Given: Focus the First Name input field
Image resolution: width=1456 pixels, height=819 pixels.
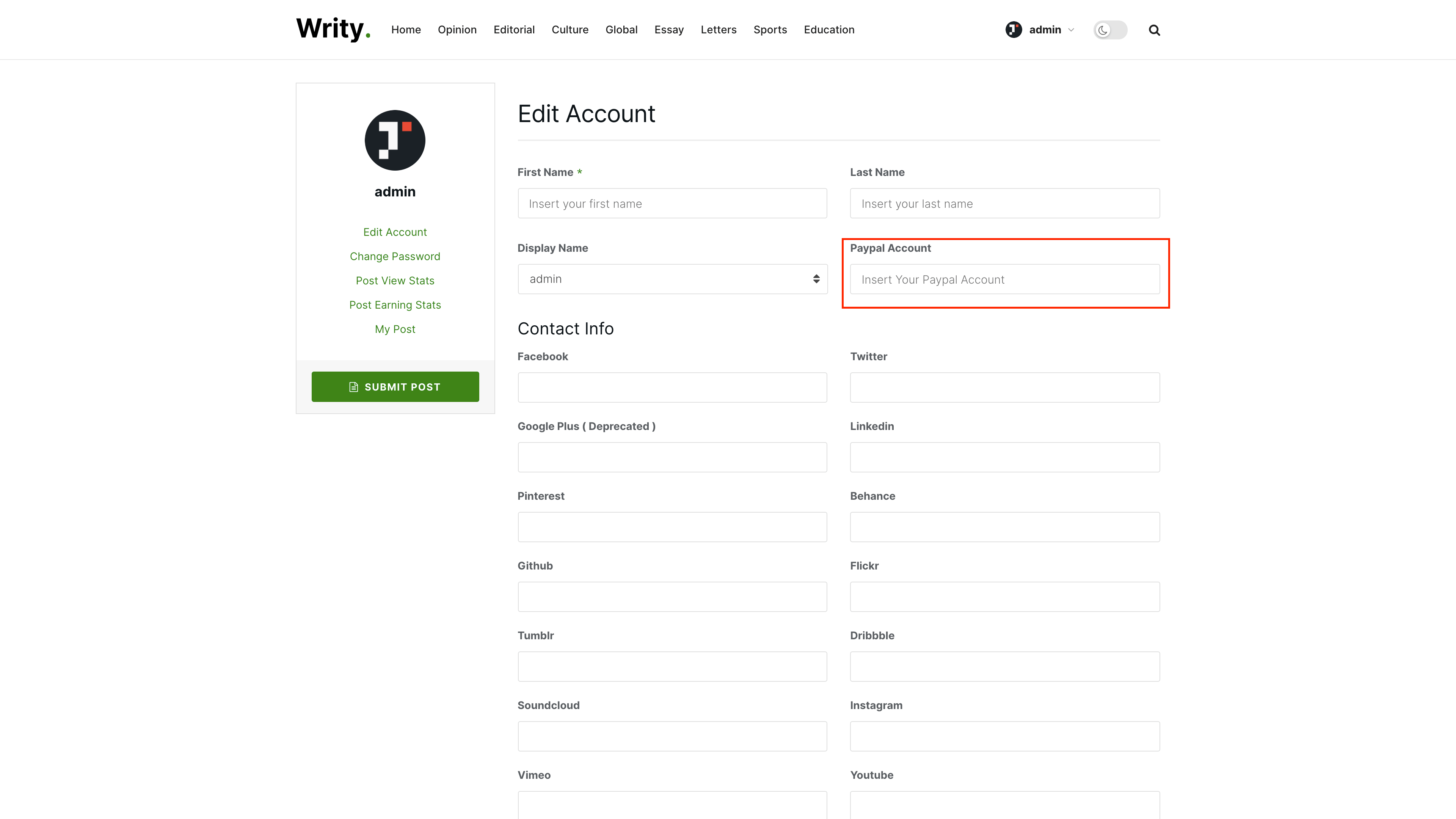Looking at the screenshot, I should (x=672, y=204).
